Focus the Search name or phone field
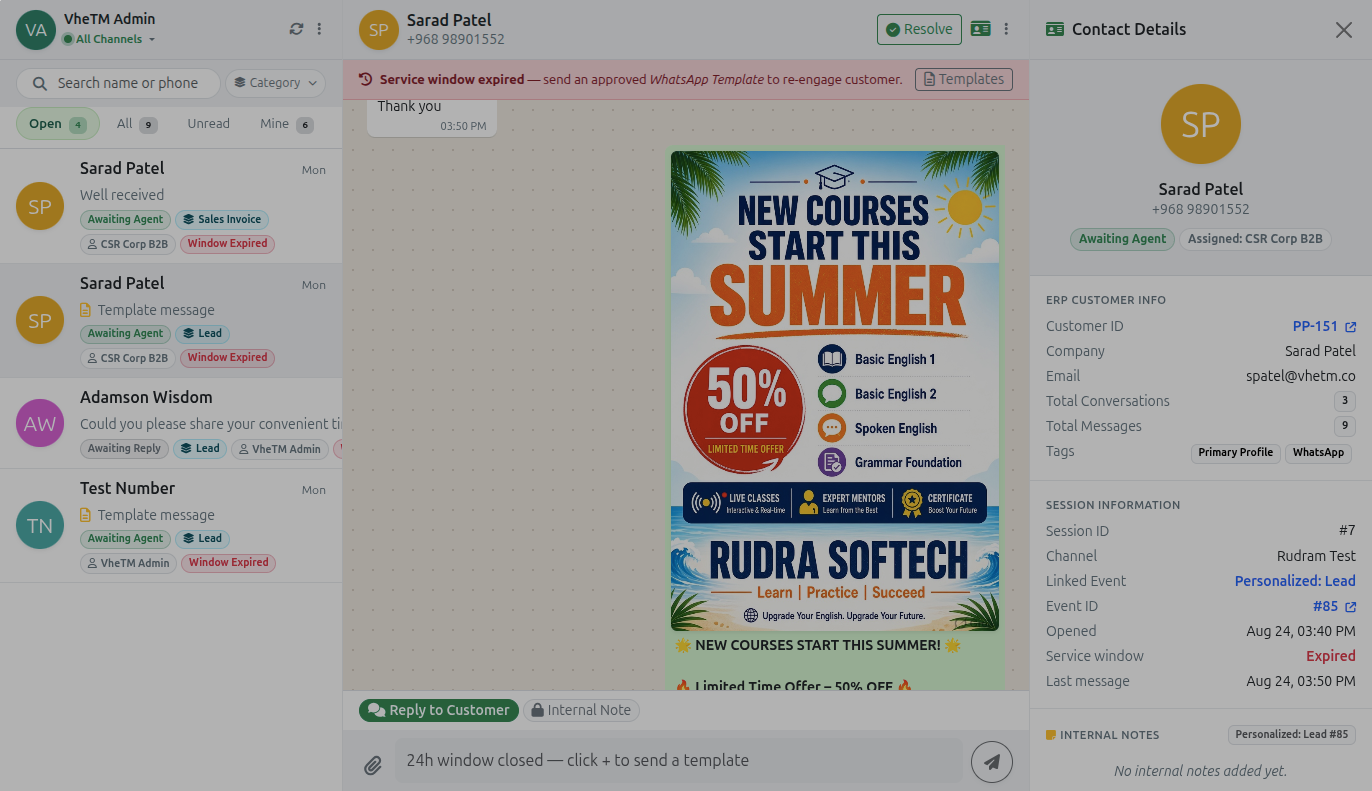Image resolution: width=1372 pixels, height=791 pixels. click(x=118, y=83)
